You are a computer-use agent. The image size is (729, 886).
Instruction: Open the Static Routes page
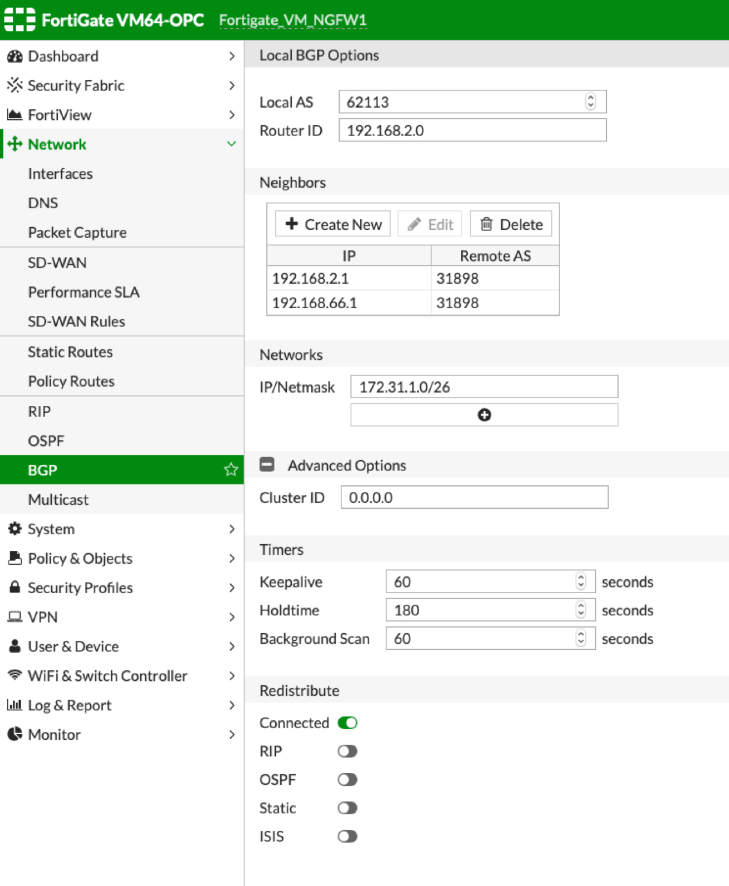pyautogui.click(x=70, y=352)
